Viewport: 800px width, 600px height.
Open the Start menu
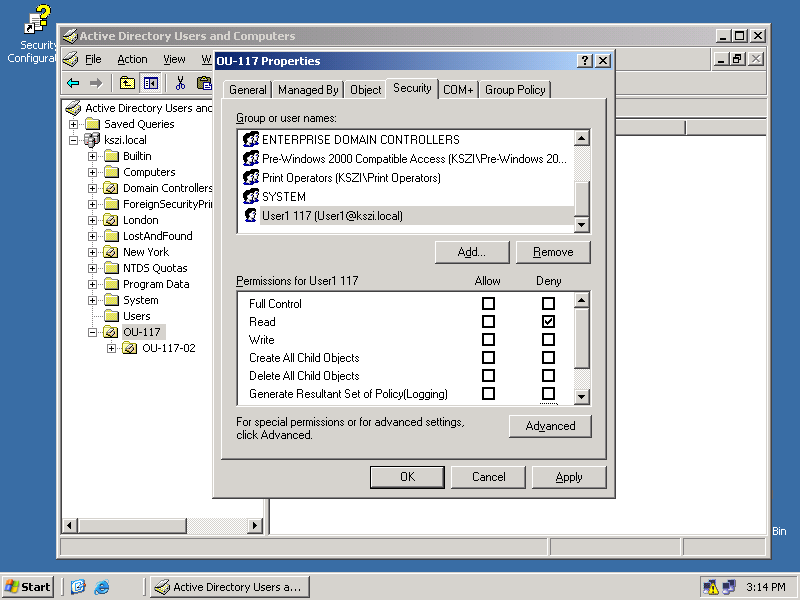(x=28, y=587)
